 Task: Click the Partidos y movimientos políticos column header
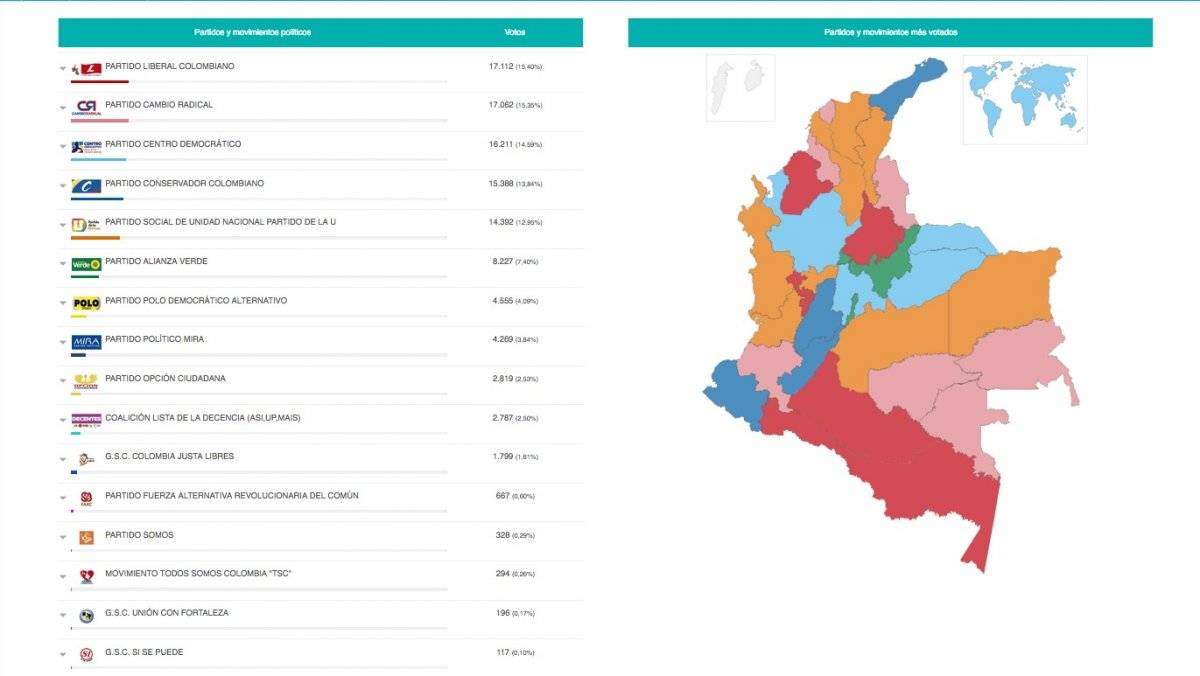pyautogui.click(x=252, y=32)
